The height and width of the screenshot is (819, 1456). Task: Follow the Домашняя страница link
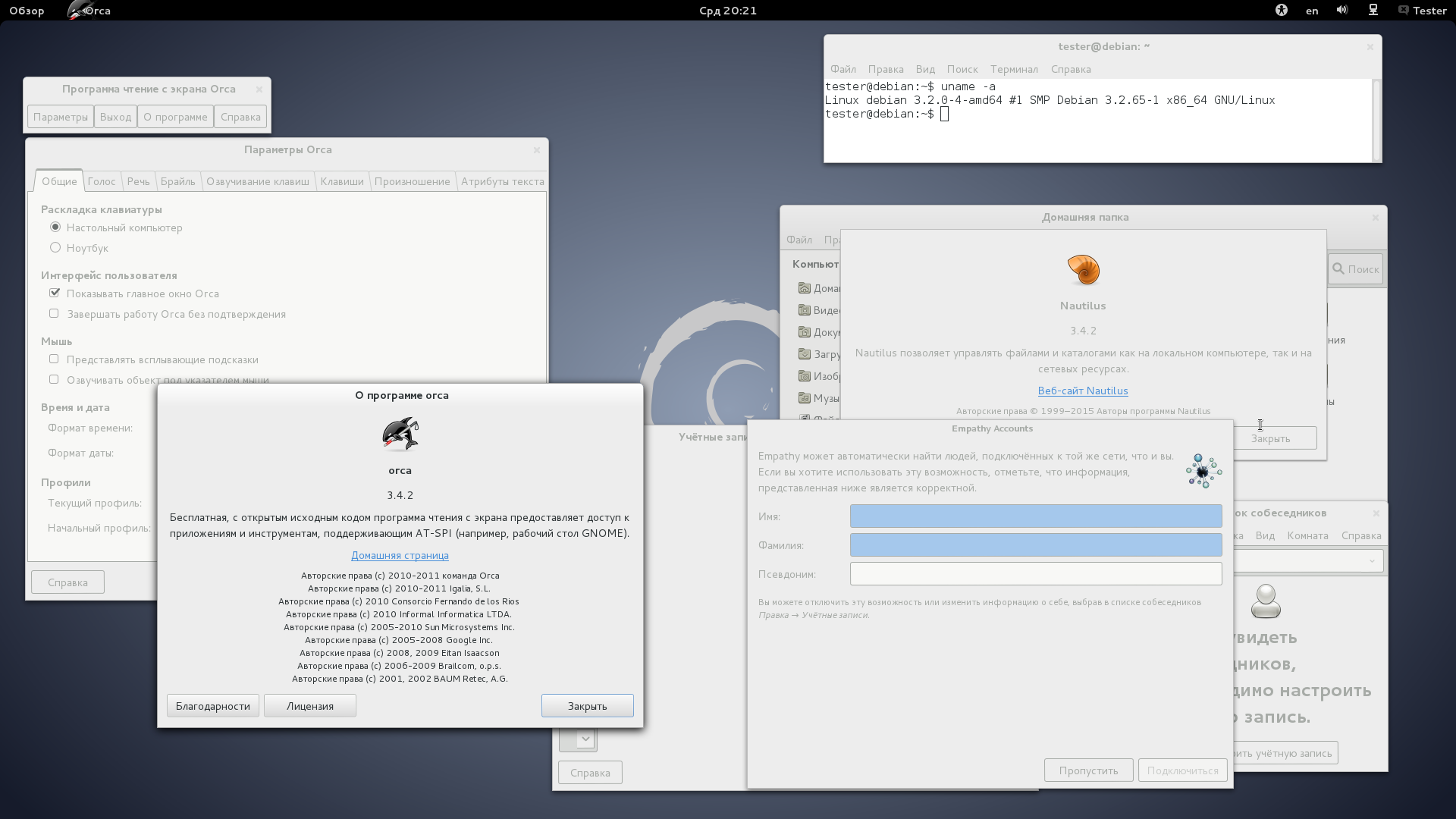400,555
